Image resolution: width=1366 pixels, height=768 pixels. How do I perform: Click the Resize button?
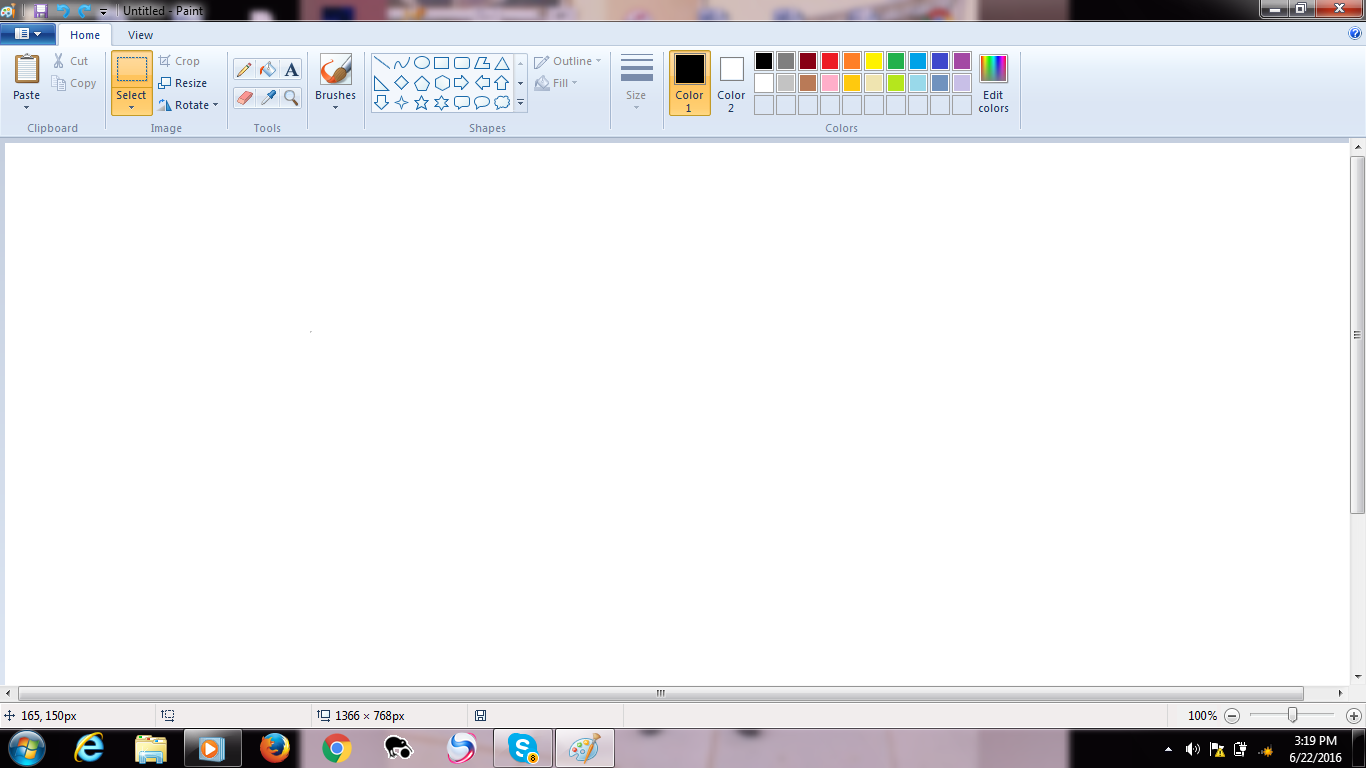[x=185, y=82]
